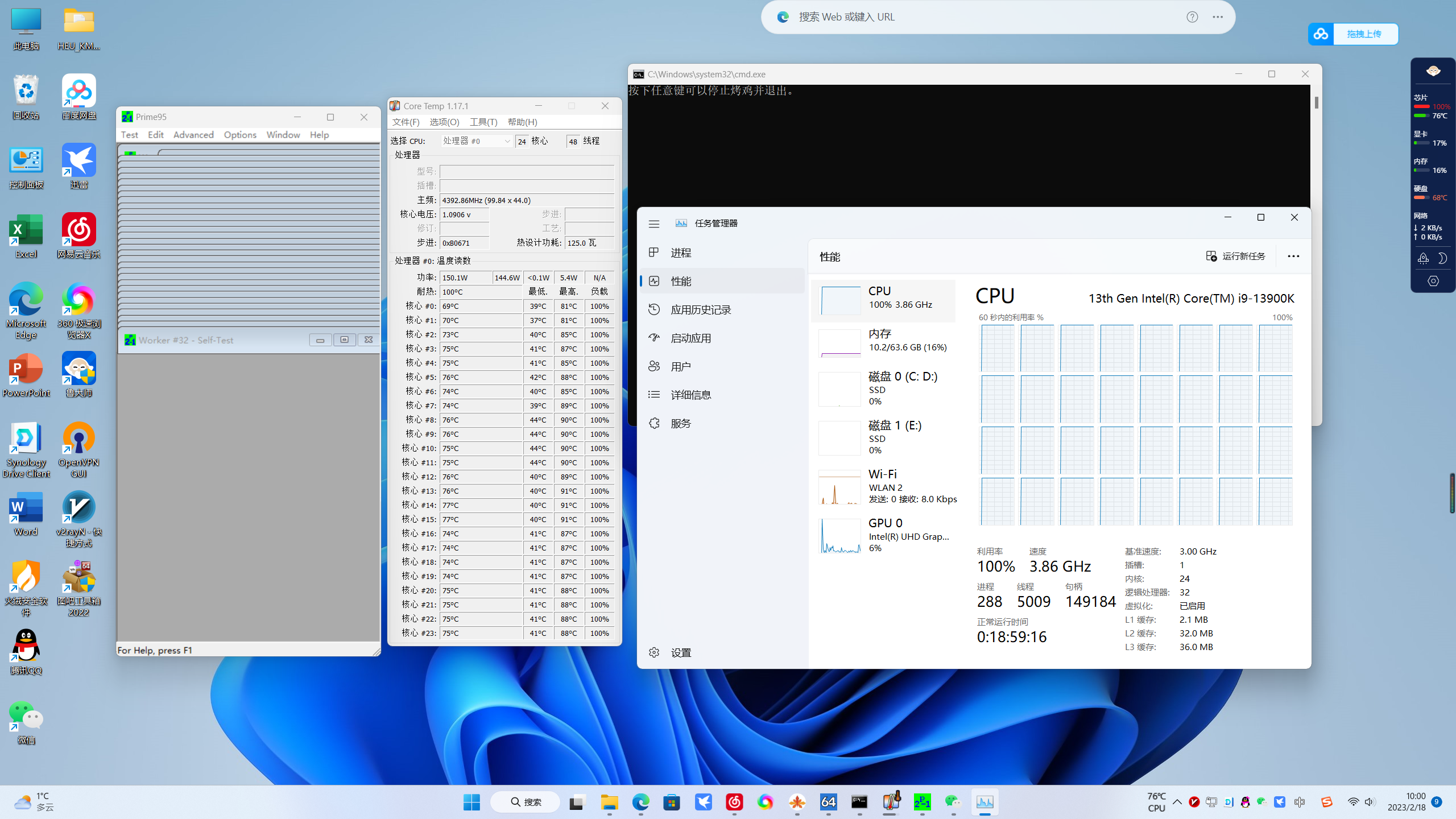This screenshot has height=819, width=1456.
Task: Open Core Temp 文件(F) menu
Action: [406, 122]
